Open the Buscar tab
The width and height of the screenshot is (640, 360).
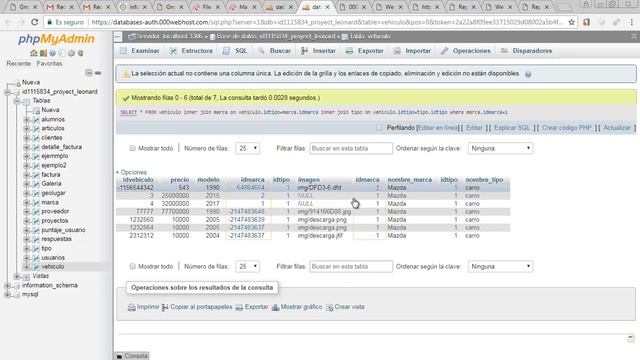[x=274, y=51]
